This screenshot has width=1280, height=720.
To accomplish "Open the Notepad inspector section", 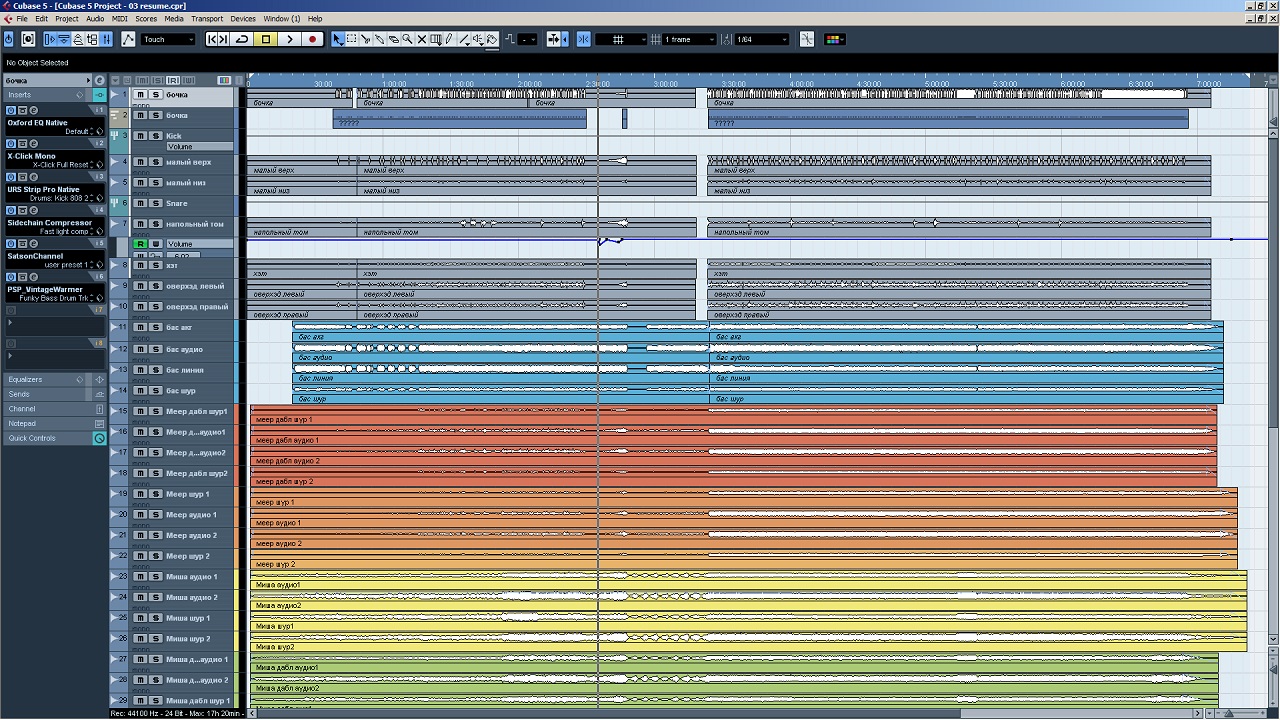I will [54, 424].
